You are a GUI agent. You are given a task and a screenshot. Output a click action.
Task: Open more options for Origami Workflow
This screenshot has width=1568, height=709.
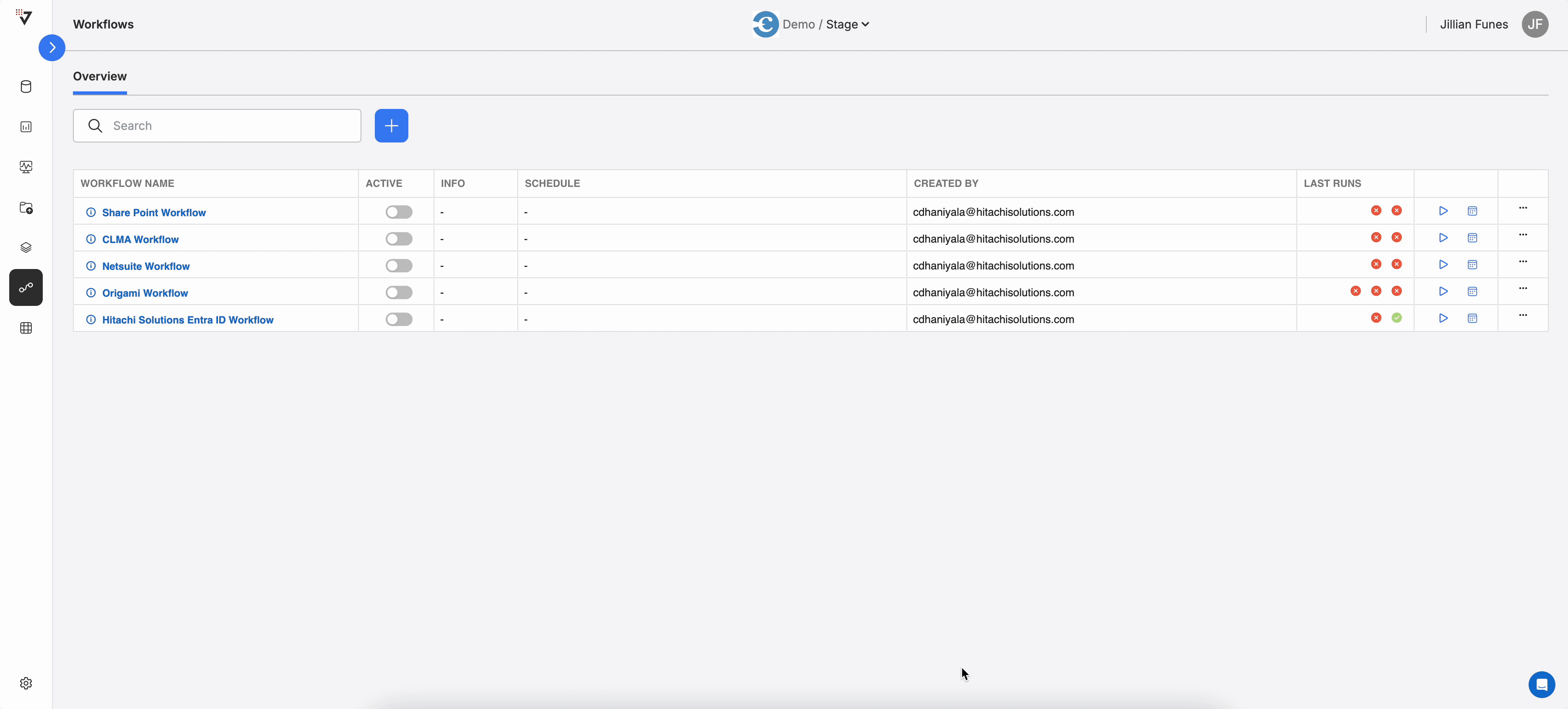tap(1522, 288)
